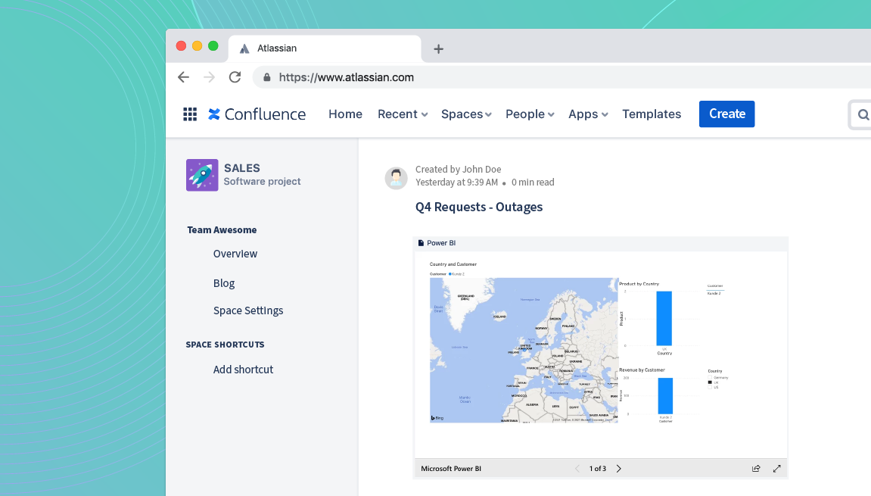Toggle the UK country filter checkbox
The width and height of the screenshot is (871, 496).
coord(711,382)
